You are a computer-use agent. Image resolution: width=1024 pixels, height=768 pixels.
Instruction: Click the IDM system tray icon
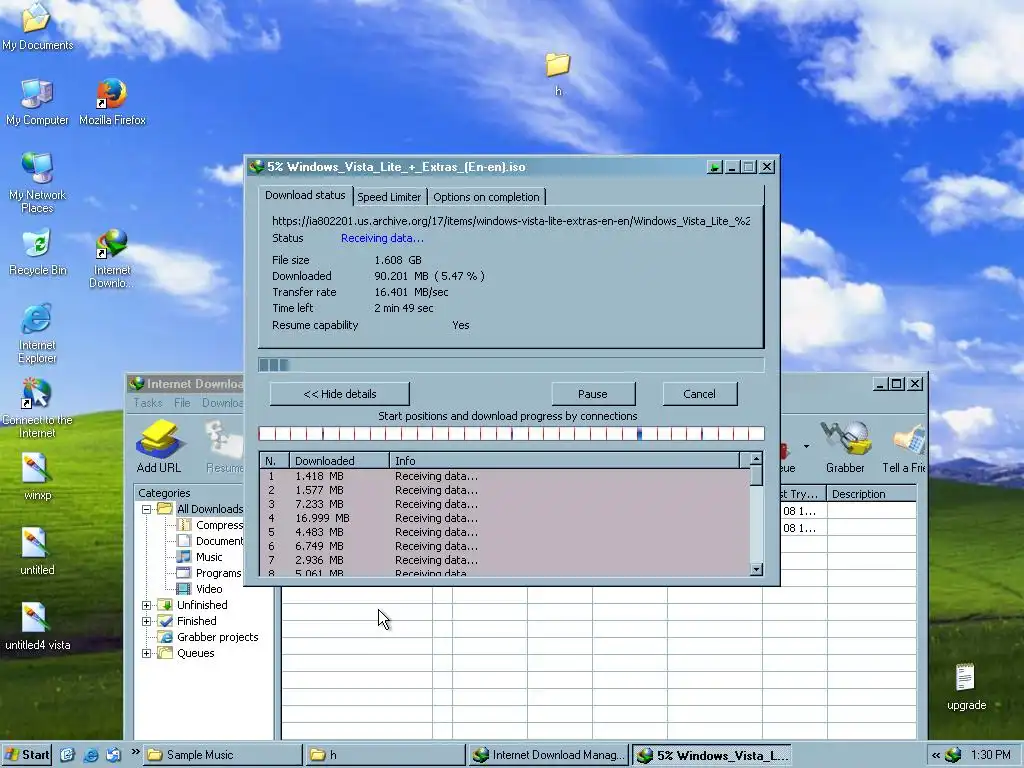953,755
